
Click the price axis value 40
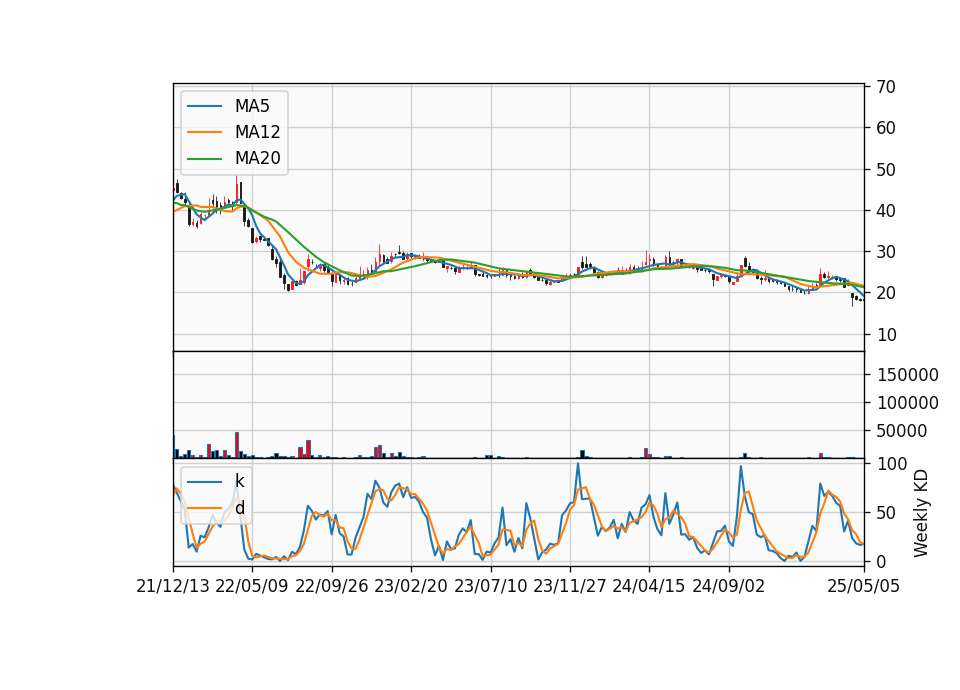pos(886,211)
